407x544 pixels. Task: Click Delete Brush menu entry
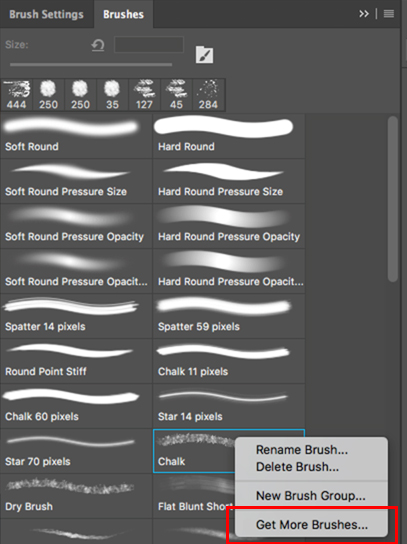click(x=297, y=467)
